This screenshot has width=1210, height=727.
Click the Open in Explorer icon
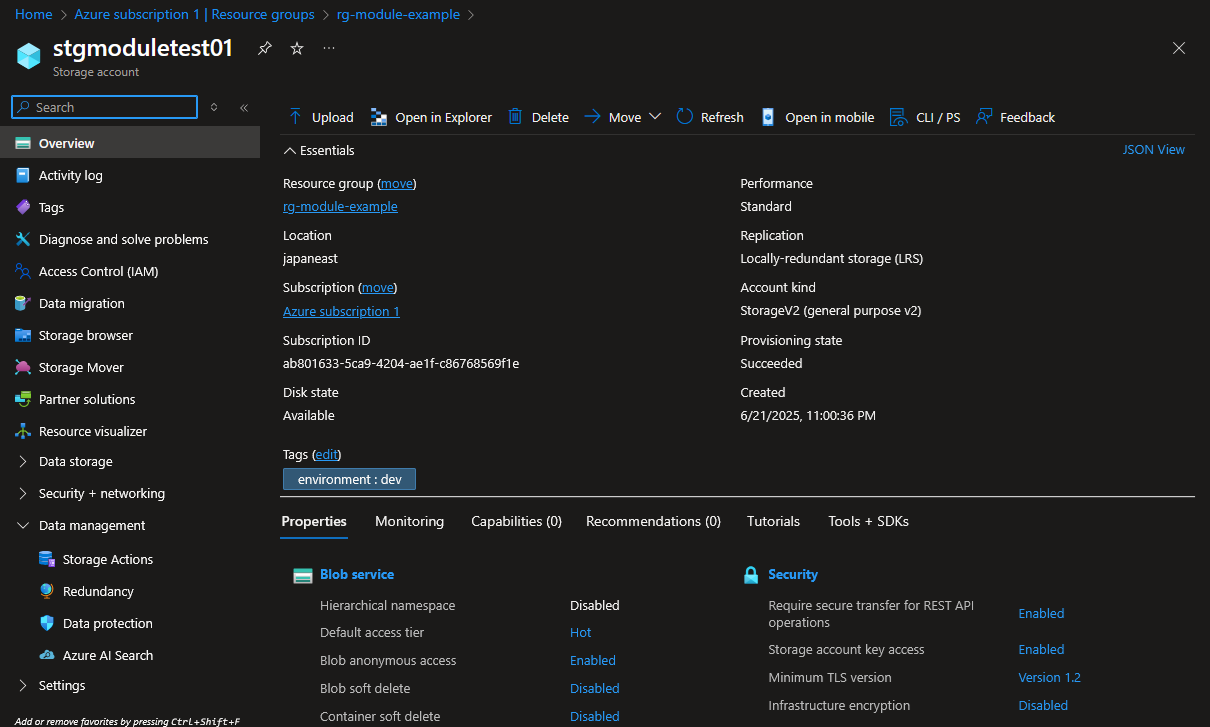click(379, 117)
